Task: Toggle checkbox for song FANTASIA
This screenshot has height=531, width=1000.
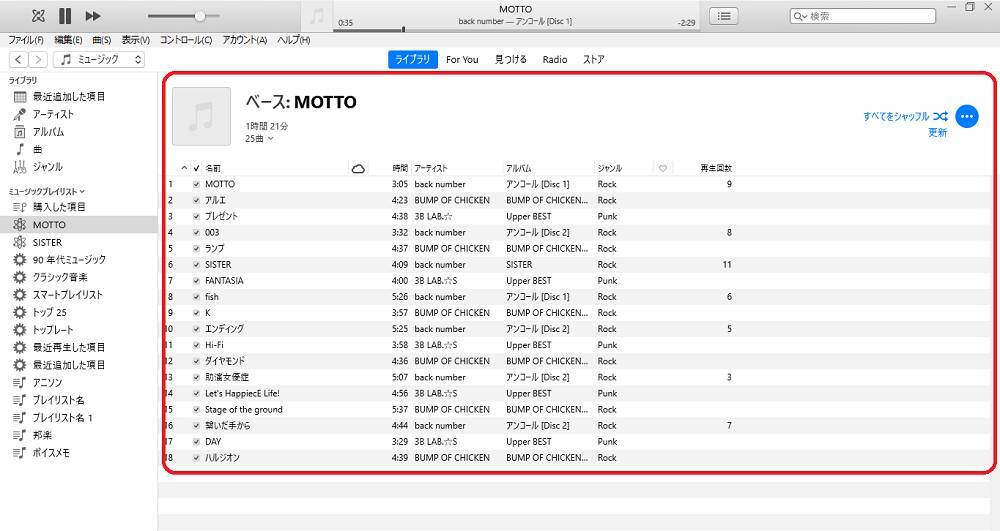Action: tap(196, 281)
